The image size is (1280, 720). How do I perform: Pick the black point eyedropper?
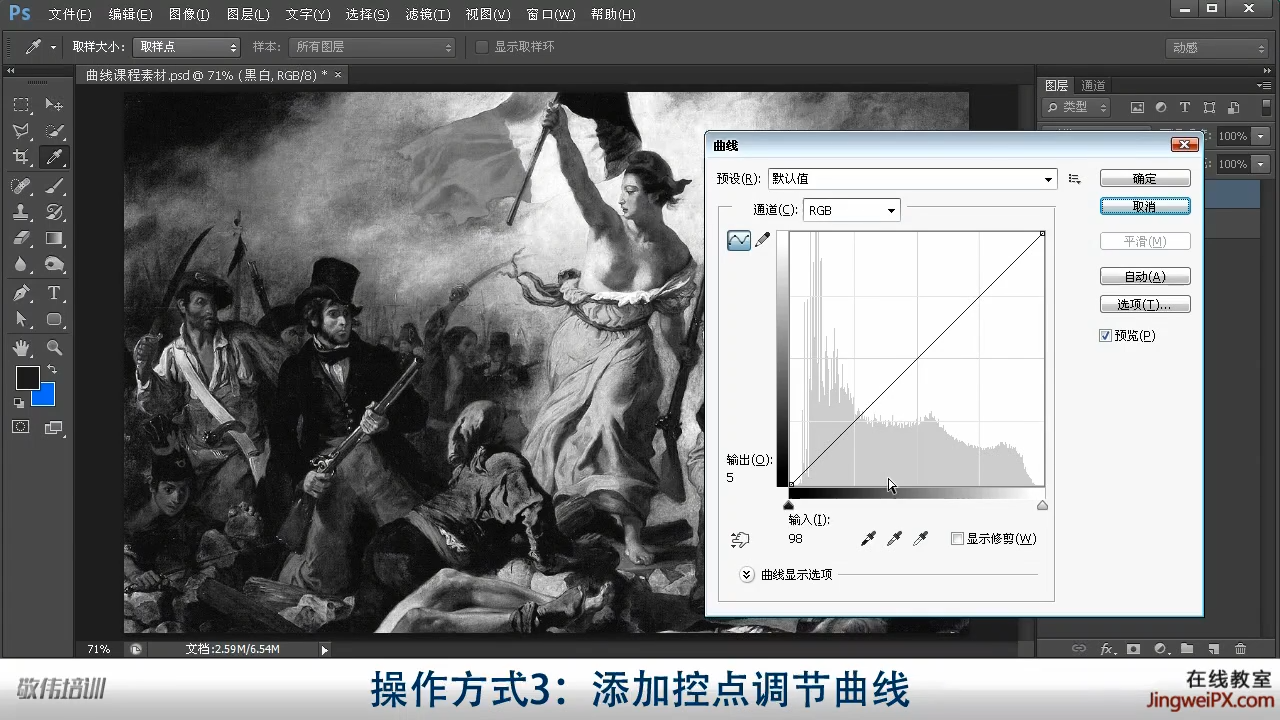pos(868,539)
